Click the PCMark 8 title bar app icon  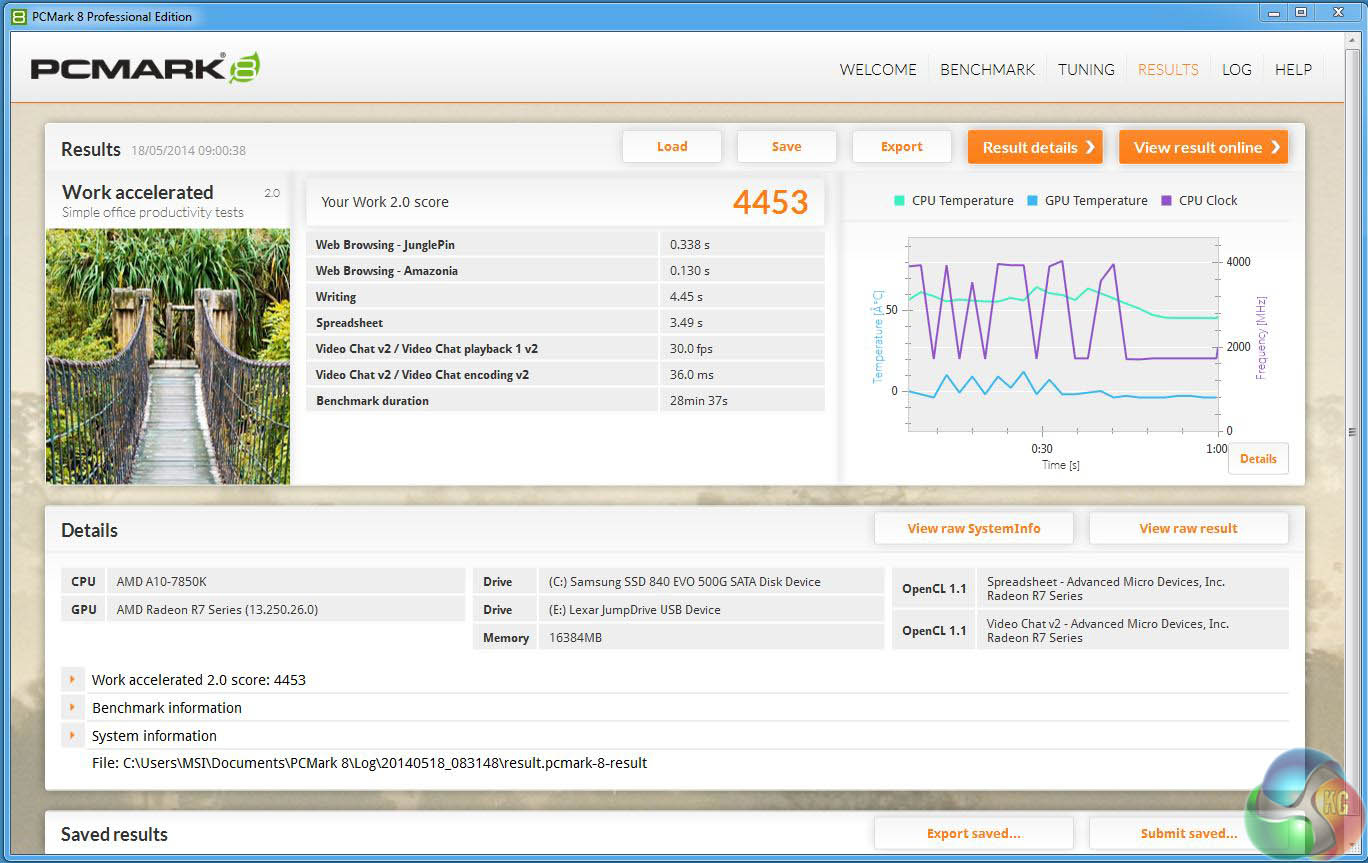click(x=18, y=16)
